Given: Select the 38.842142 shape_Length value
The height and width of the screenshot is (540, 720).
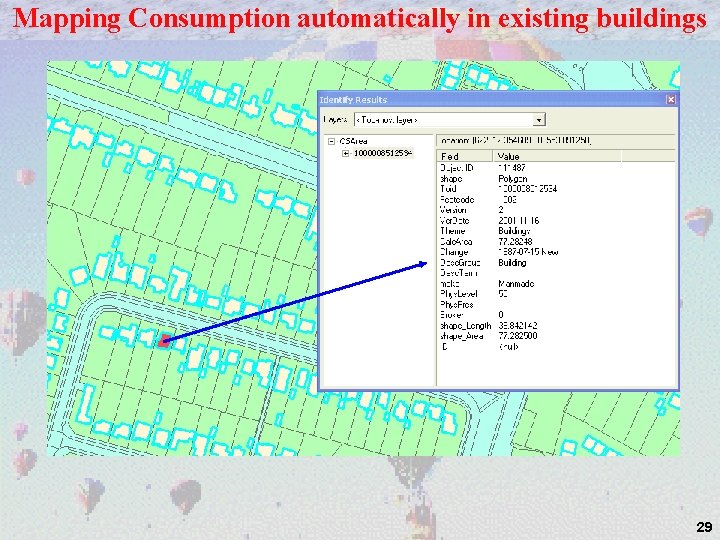Looking at the screenshot, I should (x=518, y=326).
